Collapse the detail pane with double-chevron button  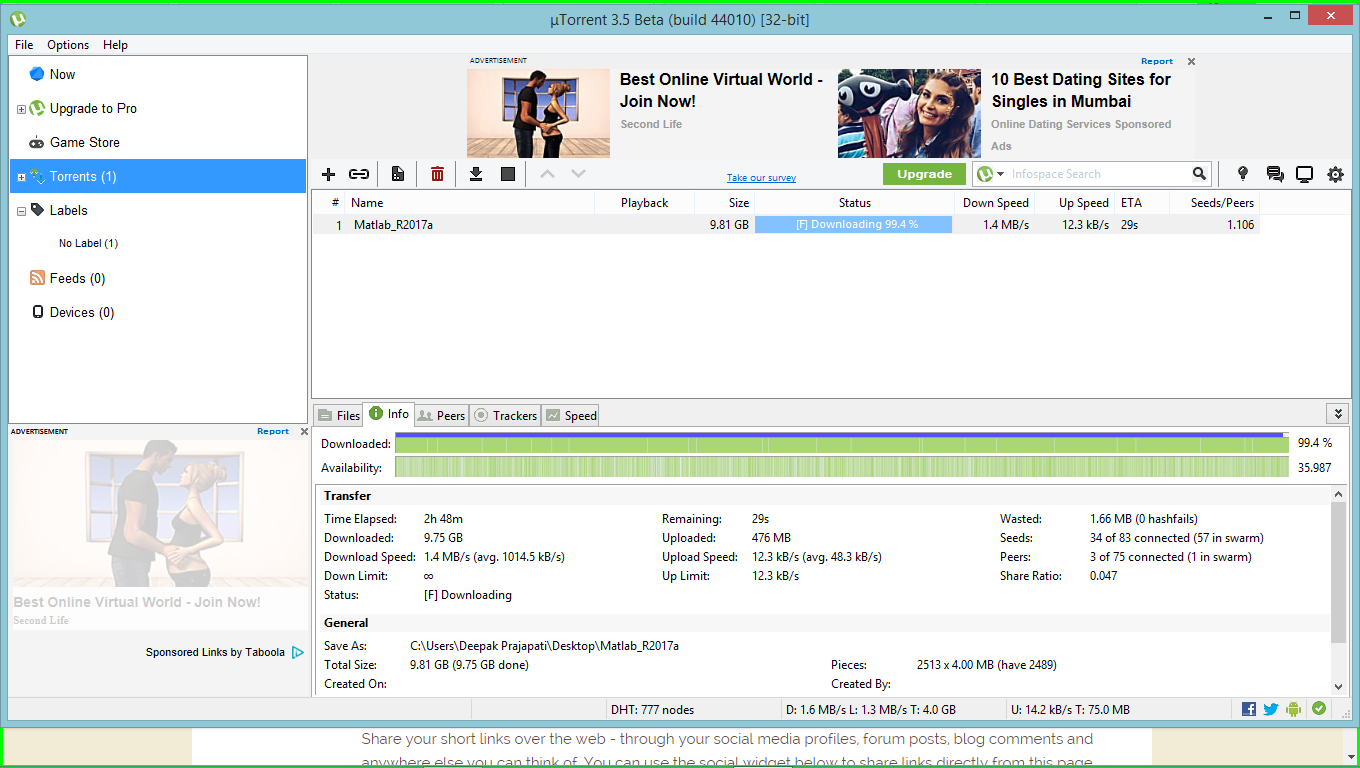(x=1337, y=414)
